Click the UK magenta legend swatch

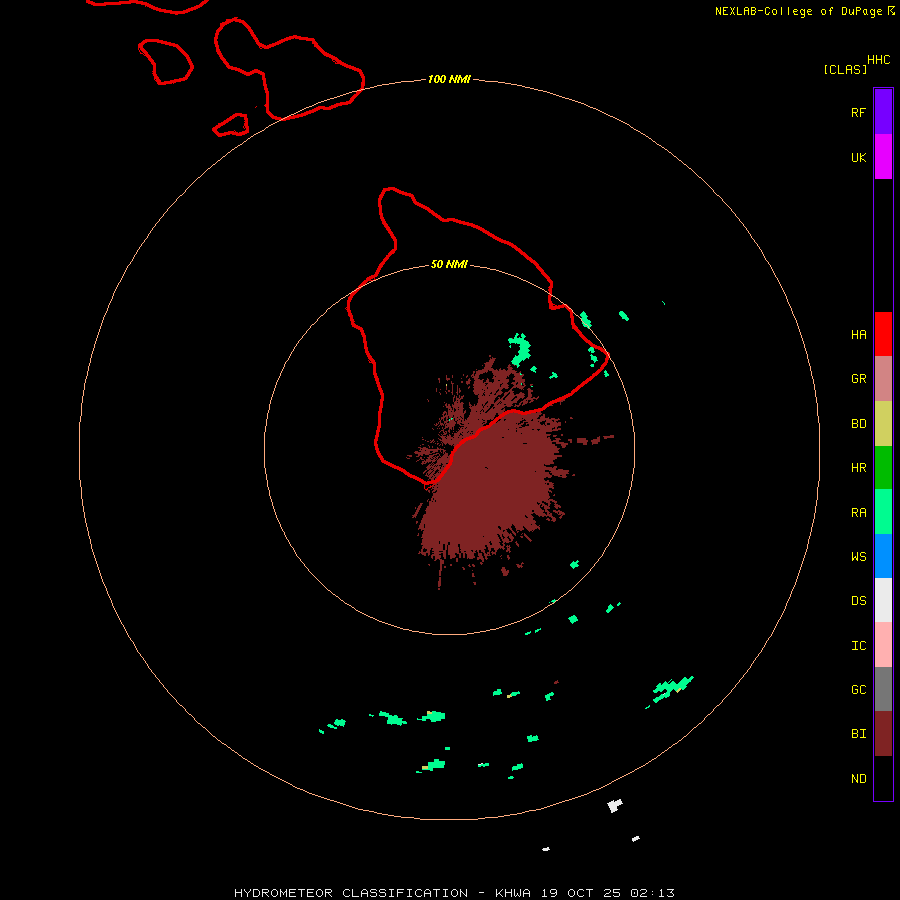point(883,157)
